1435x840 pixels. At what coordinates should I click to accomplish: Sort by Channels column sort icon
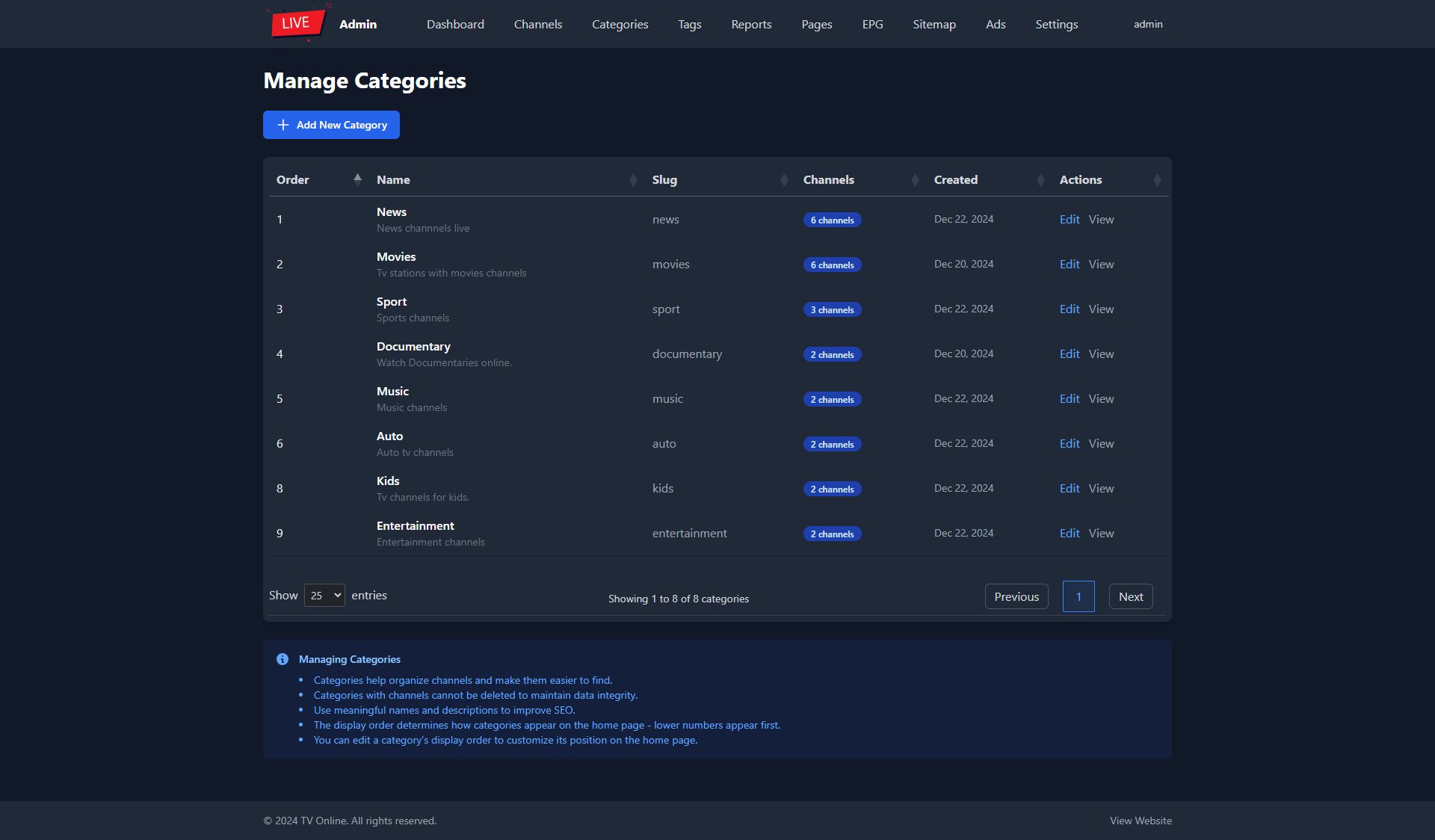click(x=915, y=180)
